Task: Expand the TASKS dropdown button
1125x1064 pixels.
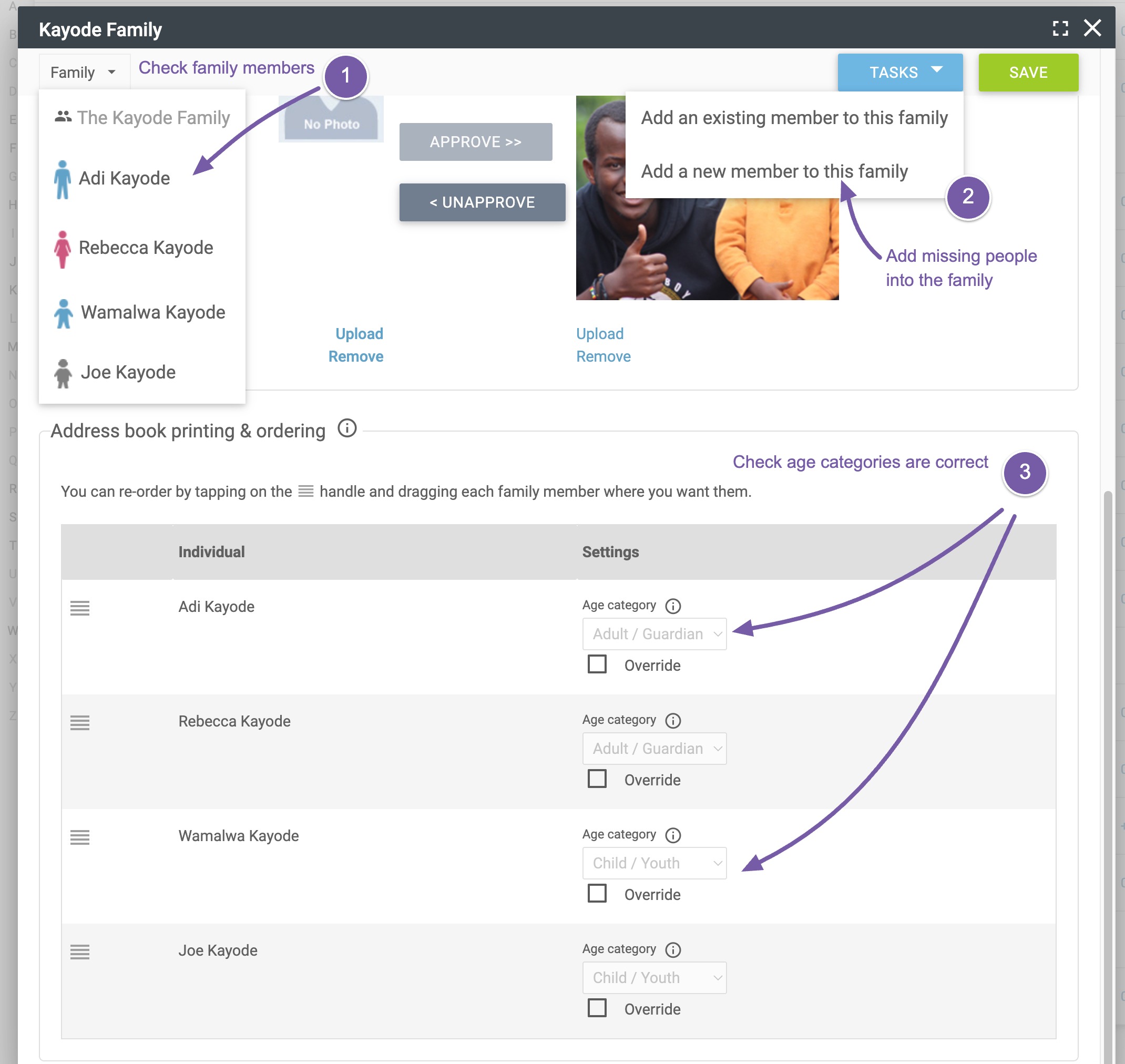Action: pyautogui.click(x=900, y=73)
